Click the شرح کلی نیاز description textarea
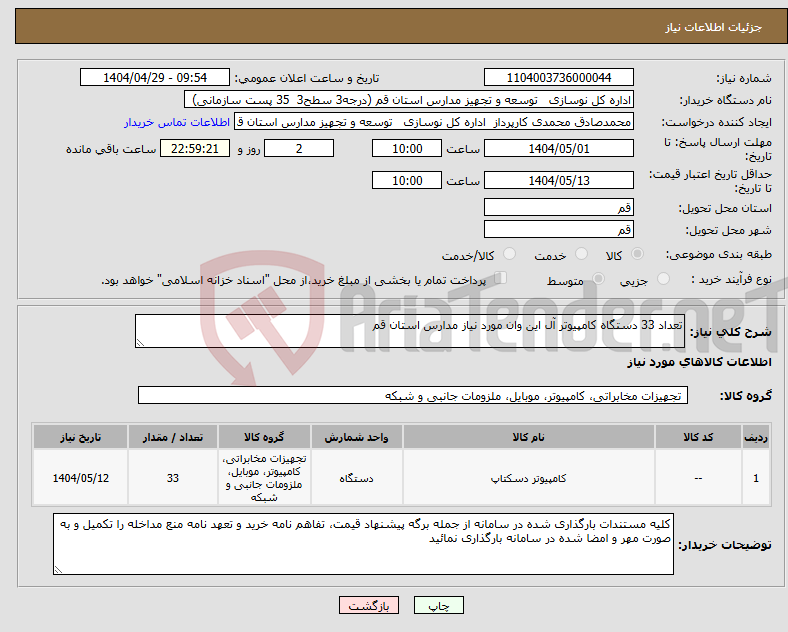 (x=410, y=331)
